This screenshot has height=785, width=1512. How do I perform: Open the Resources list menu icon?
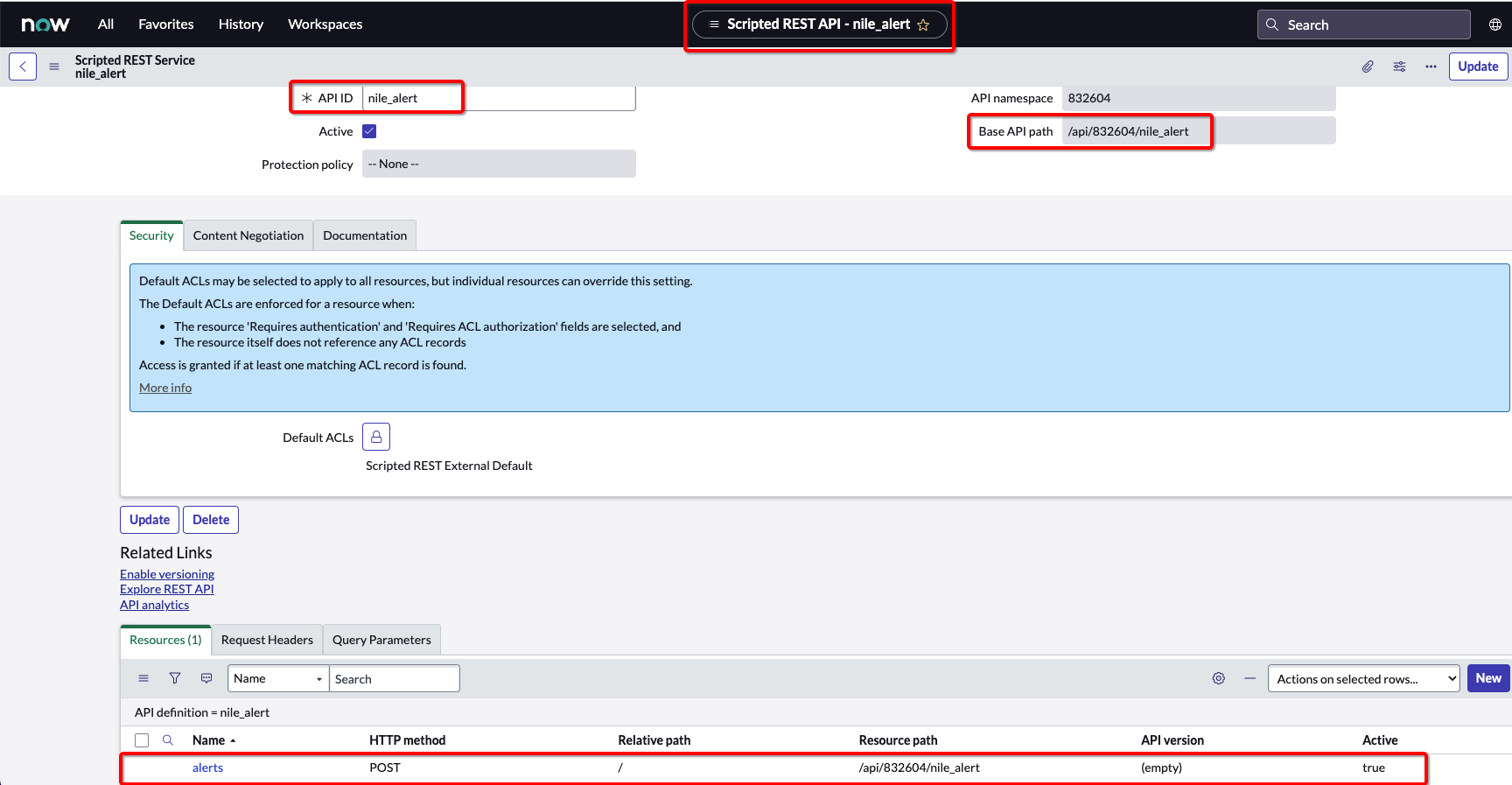143,678
